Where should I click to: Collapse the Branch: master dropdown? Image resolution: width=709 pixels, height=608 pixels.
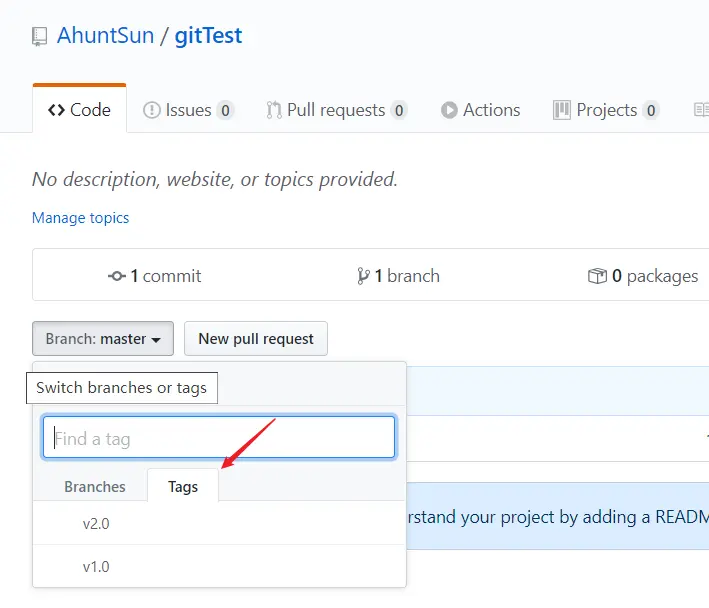(103, 339)
